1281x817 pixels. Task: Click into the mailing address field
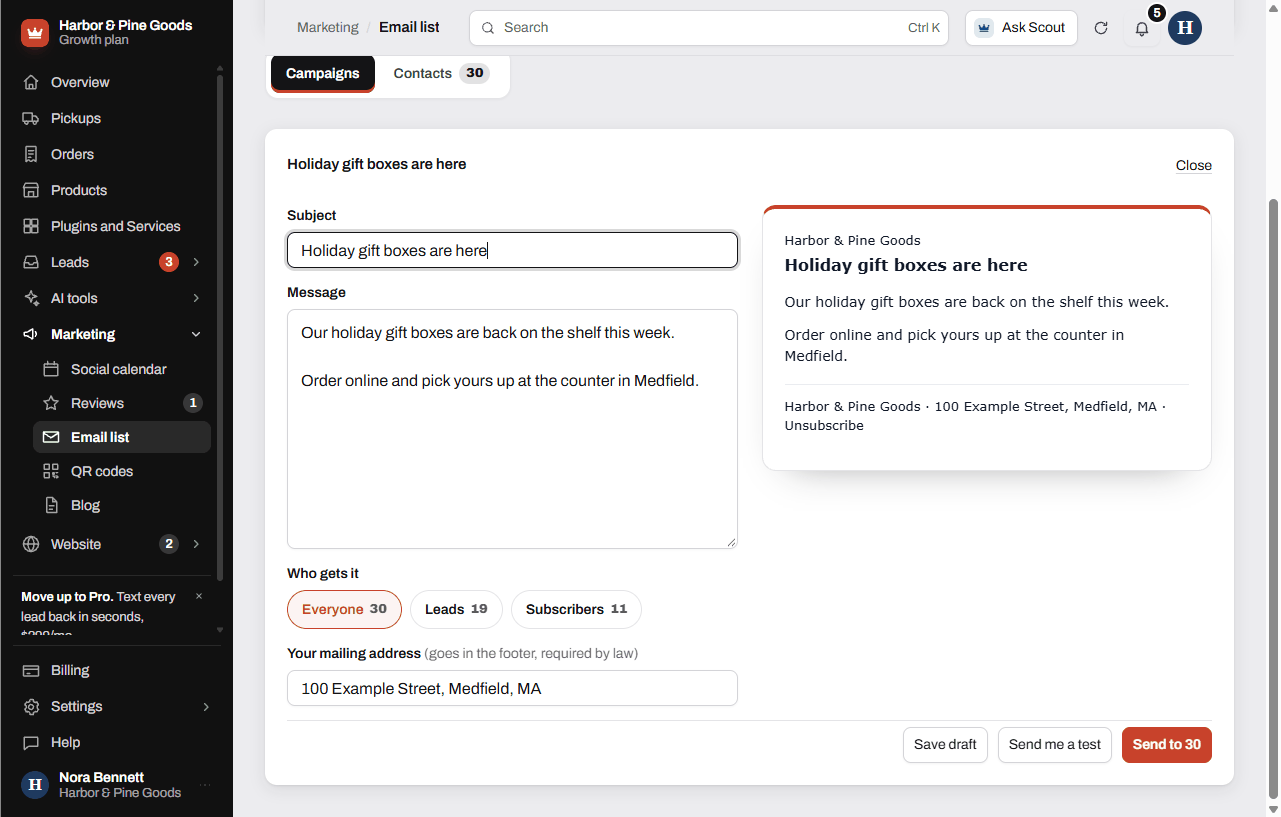pyautogui.click(x=512, y=688)
